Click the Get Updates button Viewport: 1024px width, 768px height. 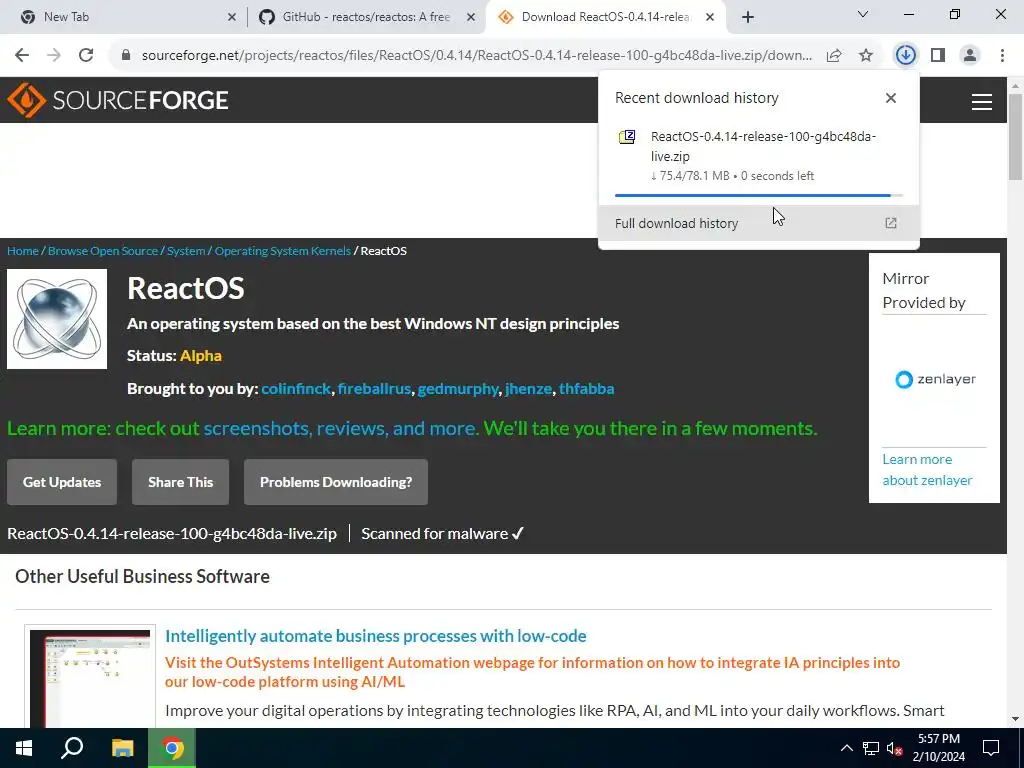click(x=62, y=482)
